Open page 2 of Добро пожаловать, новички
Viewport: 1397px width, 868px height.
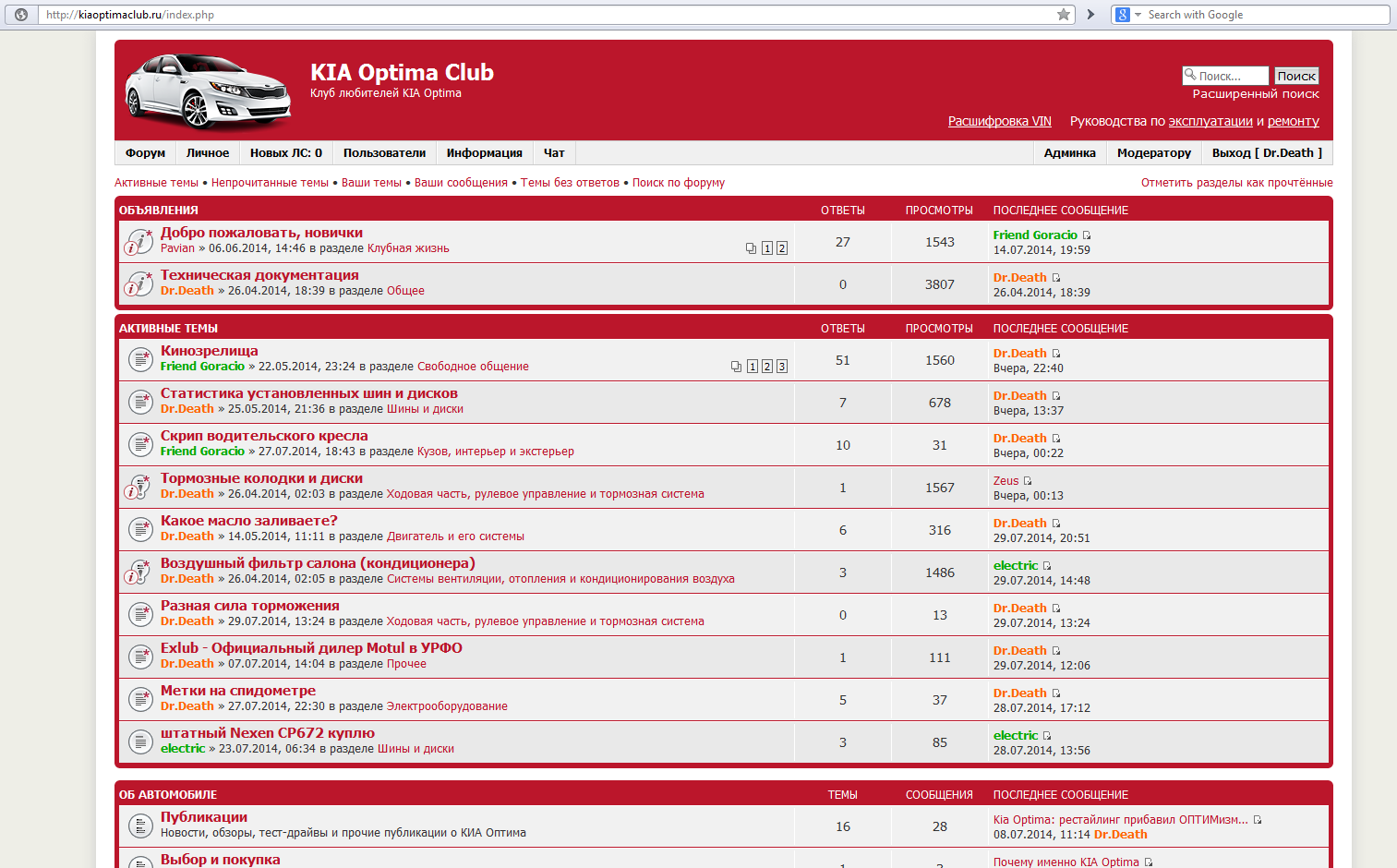point(781,248)
